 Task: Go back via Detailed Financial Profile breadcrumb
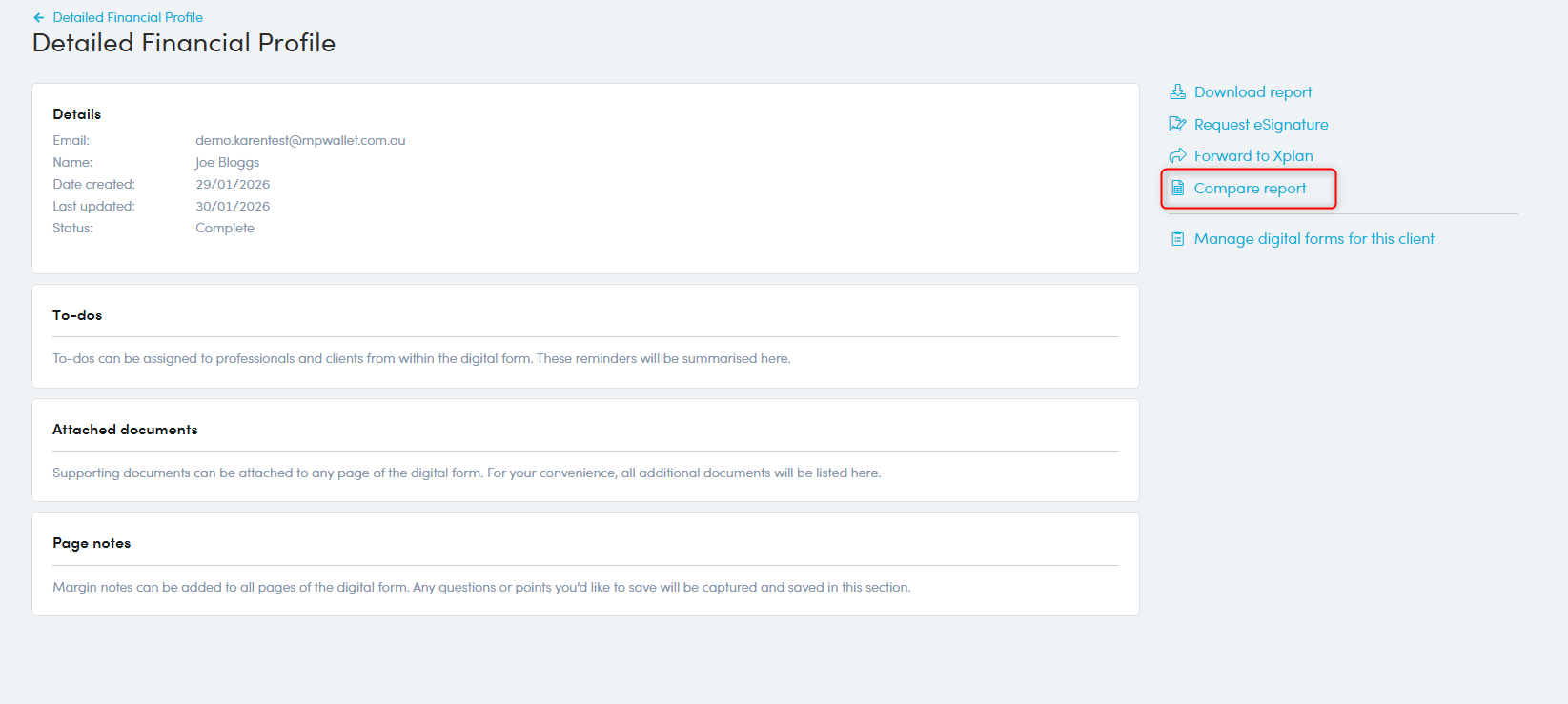pos(128,17)
